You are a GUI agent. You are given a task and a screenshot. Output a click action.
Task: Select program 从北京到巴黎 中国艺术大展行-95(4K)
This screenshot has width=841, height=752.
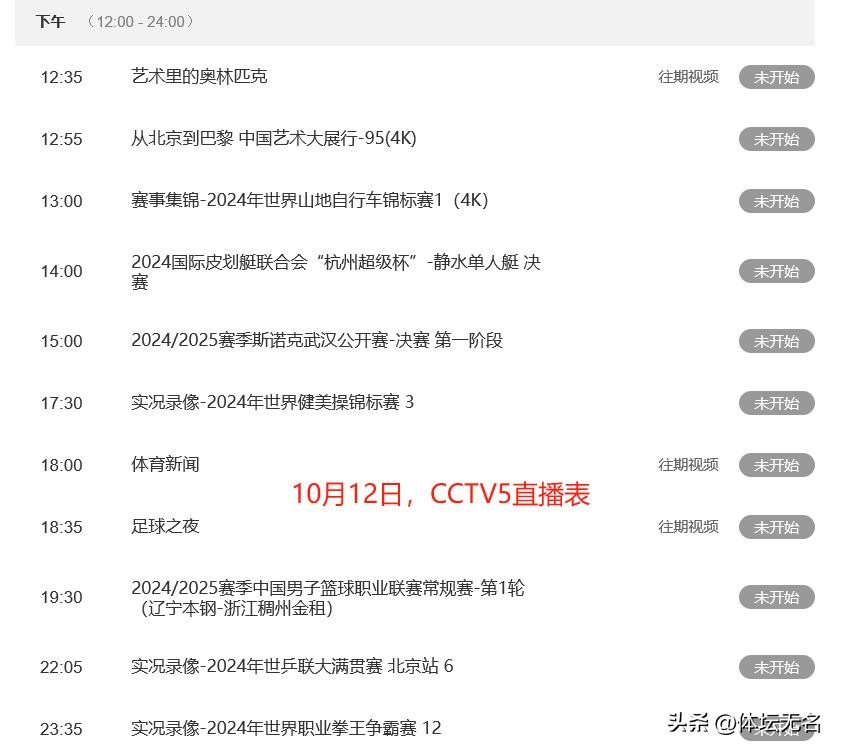click(x=274, y=138)
